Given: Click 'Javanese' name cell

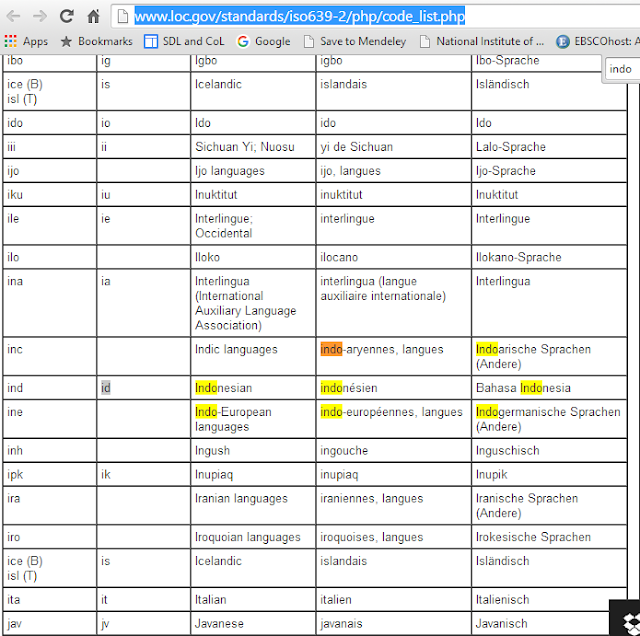Looking at the screenshot, I should pos(253,623).
